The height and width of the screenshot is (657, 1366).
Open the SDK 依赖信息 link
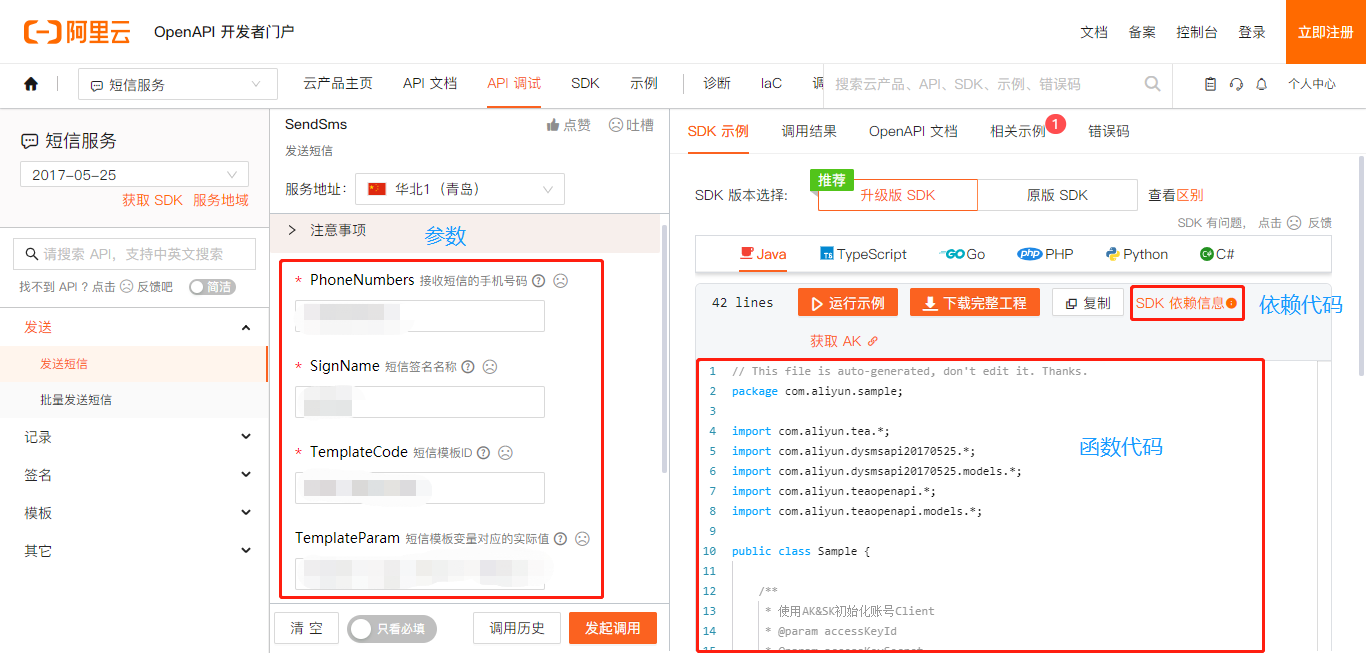click(x=1187, y=303)
